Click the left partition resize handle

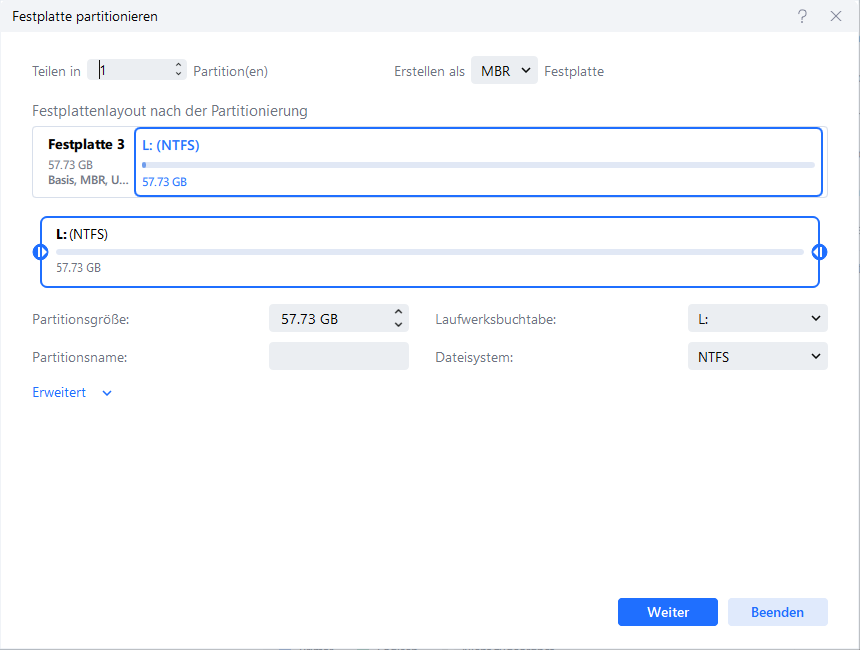click(41, 252)
